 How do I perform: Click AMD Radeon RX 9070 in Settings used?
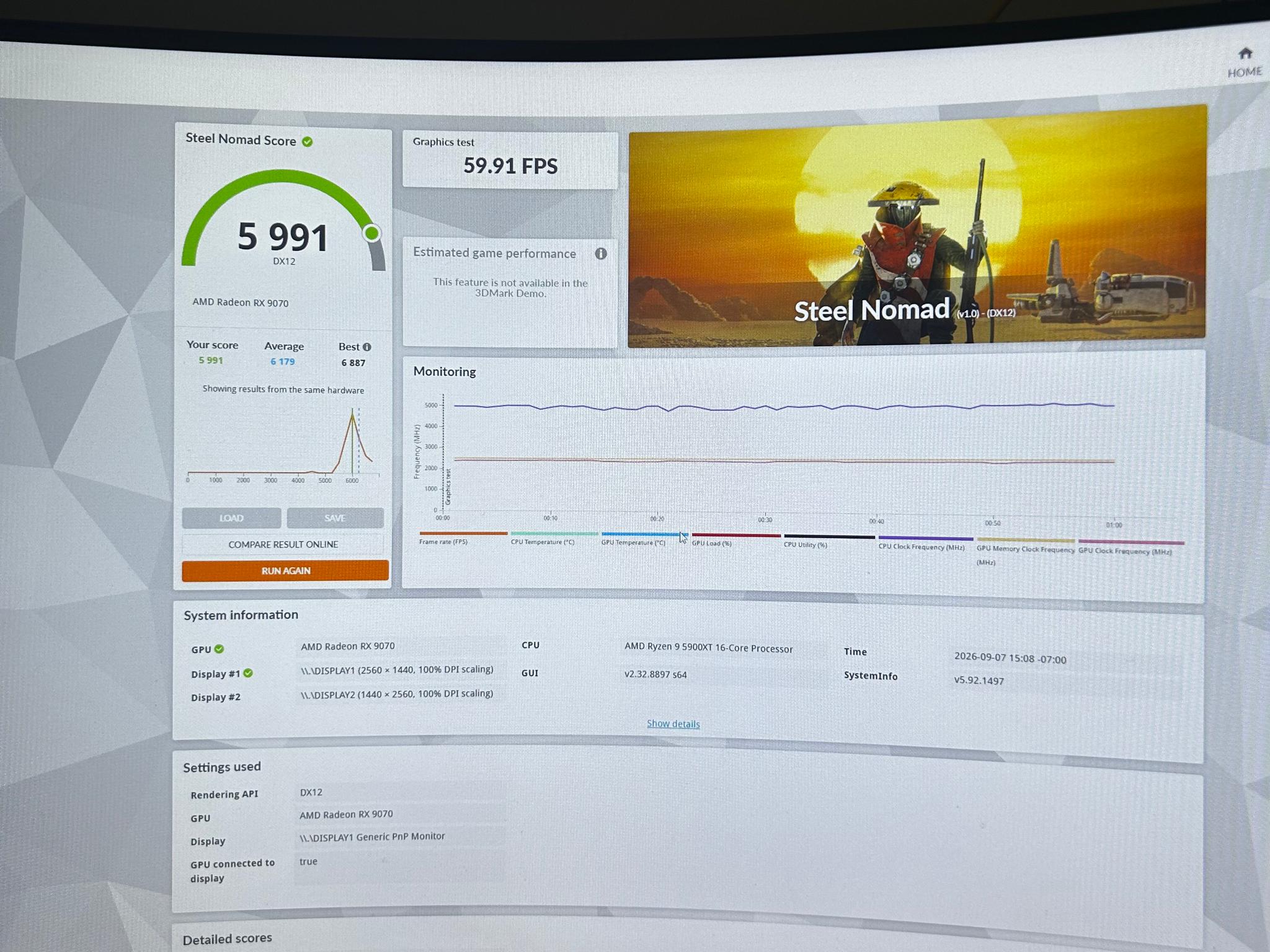[x=346, y=814]
